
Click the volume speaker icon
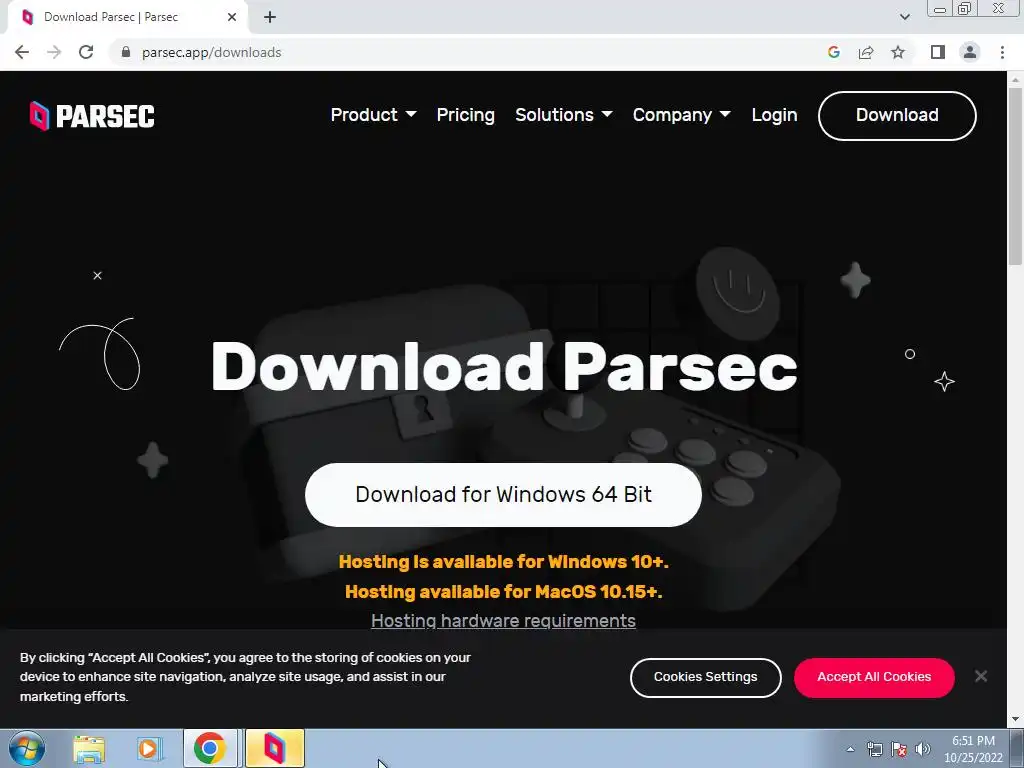(x=923, y=749)
